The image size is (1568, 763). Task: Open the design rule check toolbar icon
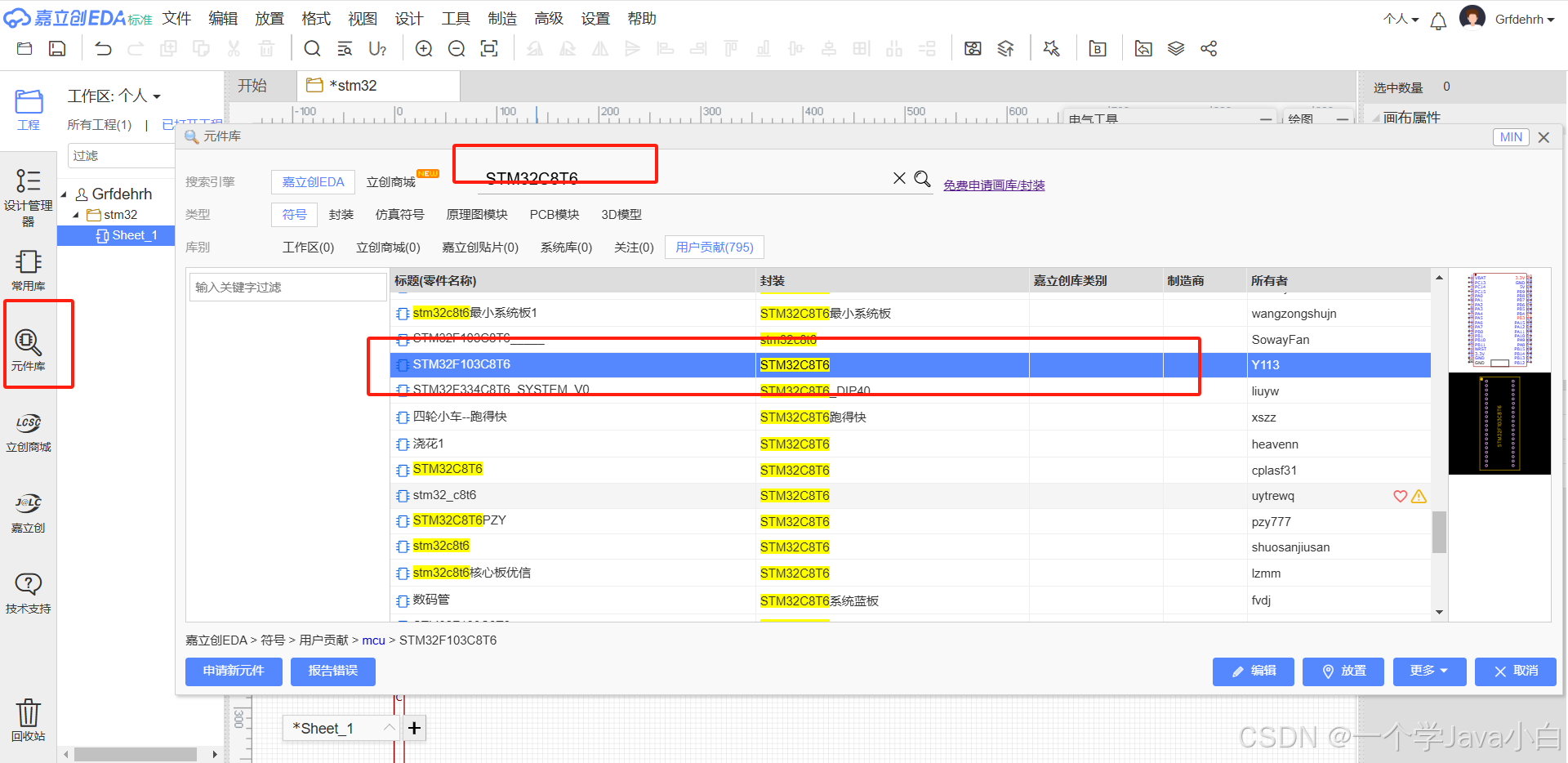tap(1051, 49)
